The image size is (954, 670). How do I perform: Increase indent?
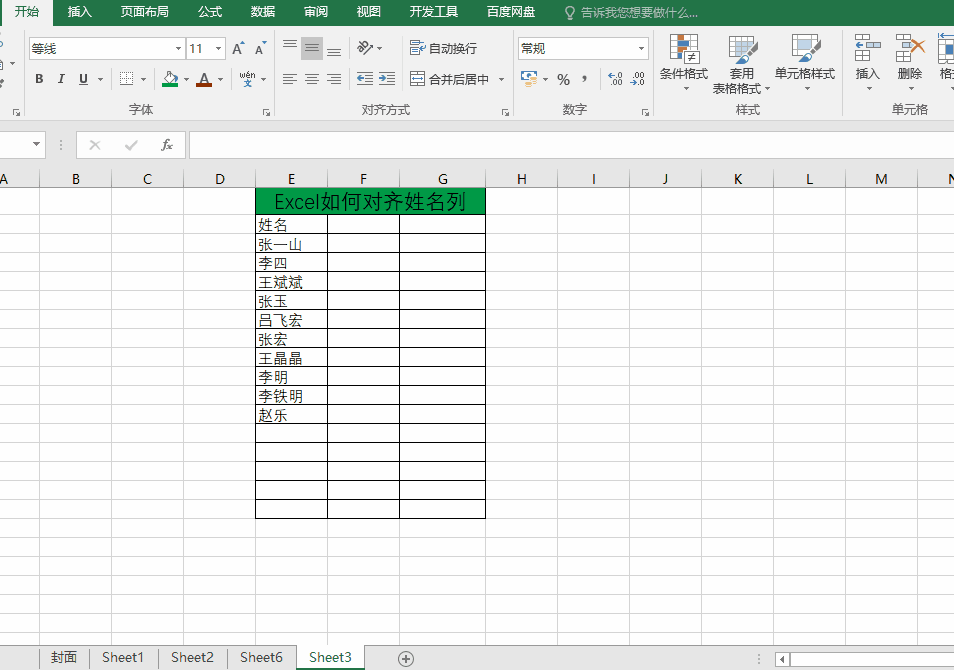(x=386, y=79)
